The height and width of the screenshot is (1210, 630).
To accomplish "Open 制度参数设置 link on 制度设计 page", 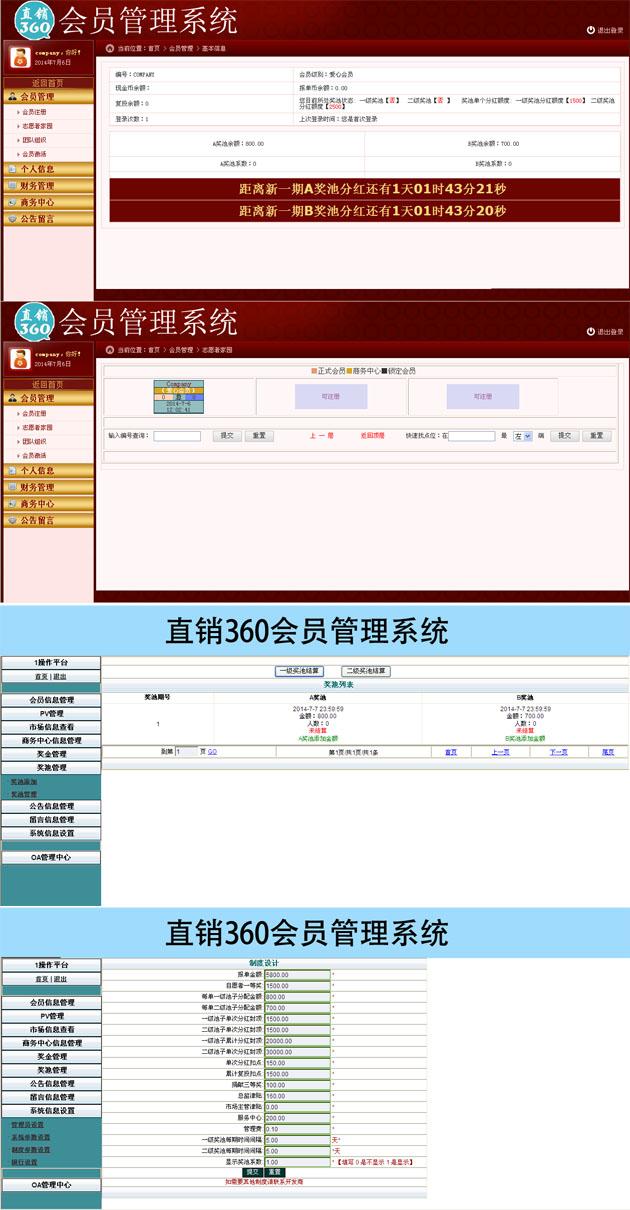I will [x=30, y=1150].
